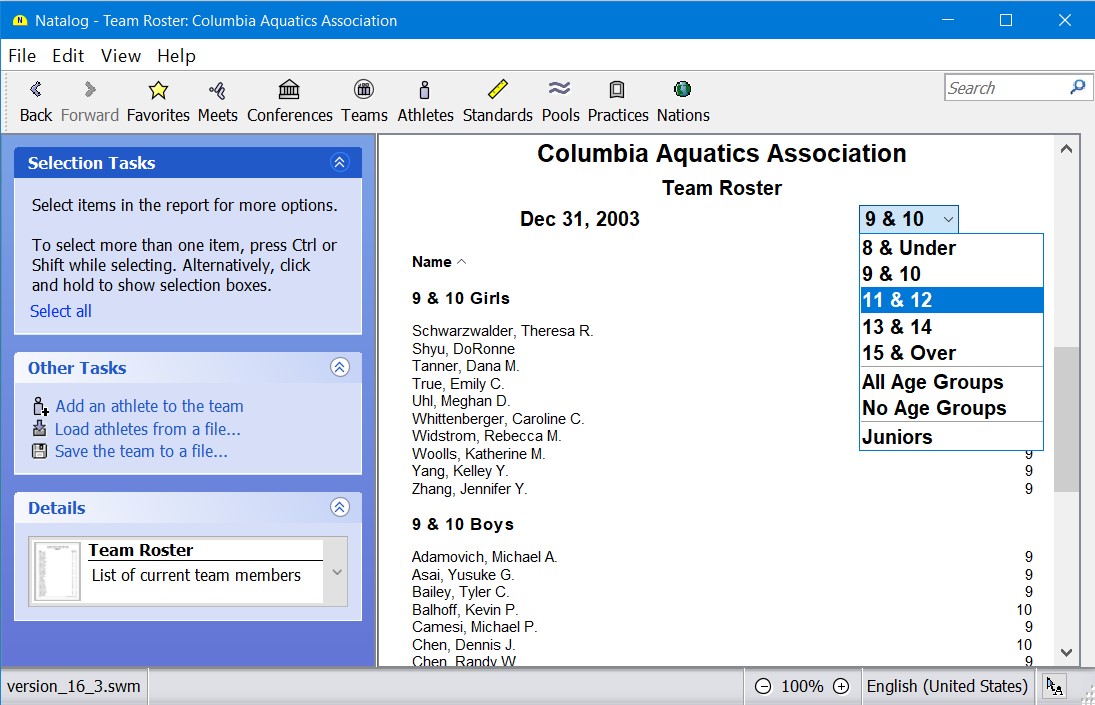
Task: Collapse the Selection Tasks panel
Action: 340,163
